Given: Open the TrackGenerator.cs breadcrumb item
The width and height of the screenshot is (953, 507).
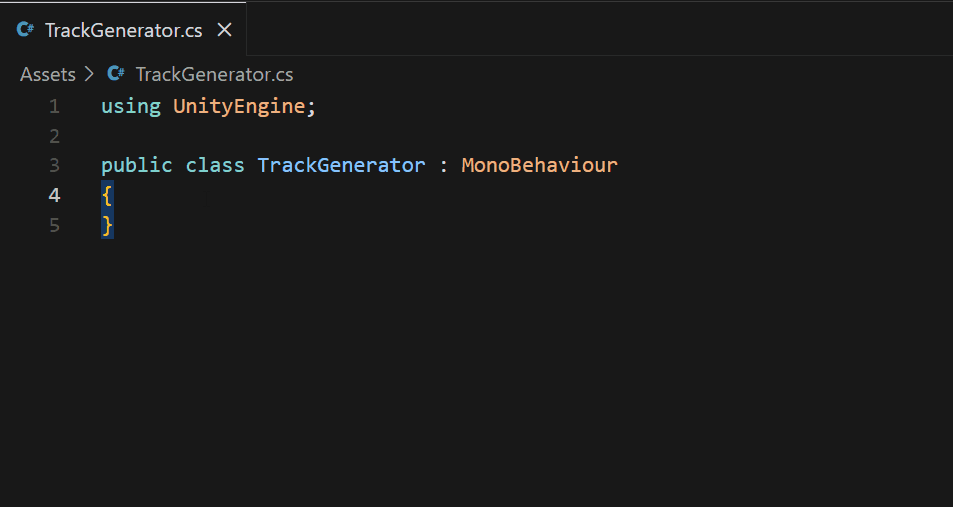Looking at the screenshot, I should click(x=214, y=74).
